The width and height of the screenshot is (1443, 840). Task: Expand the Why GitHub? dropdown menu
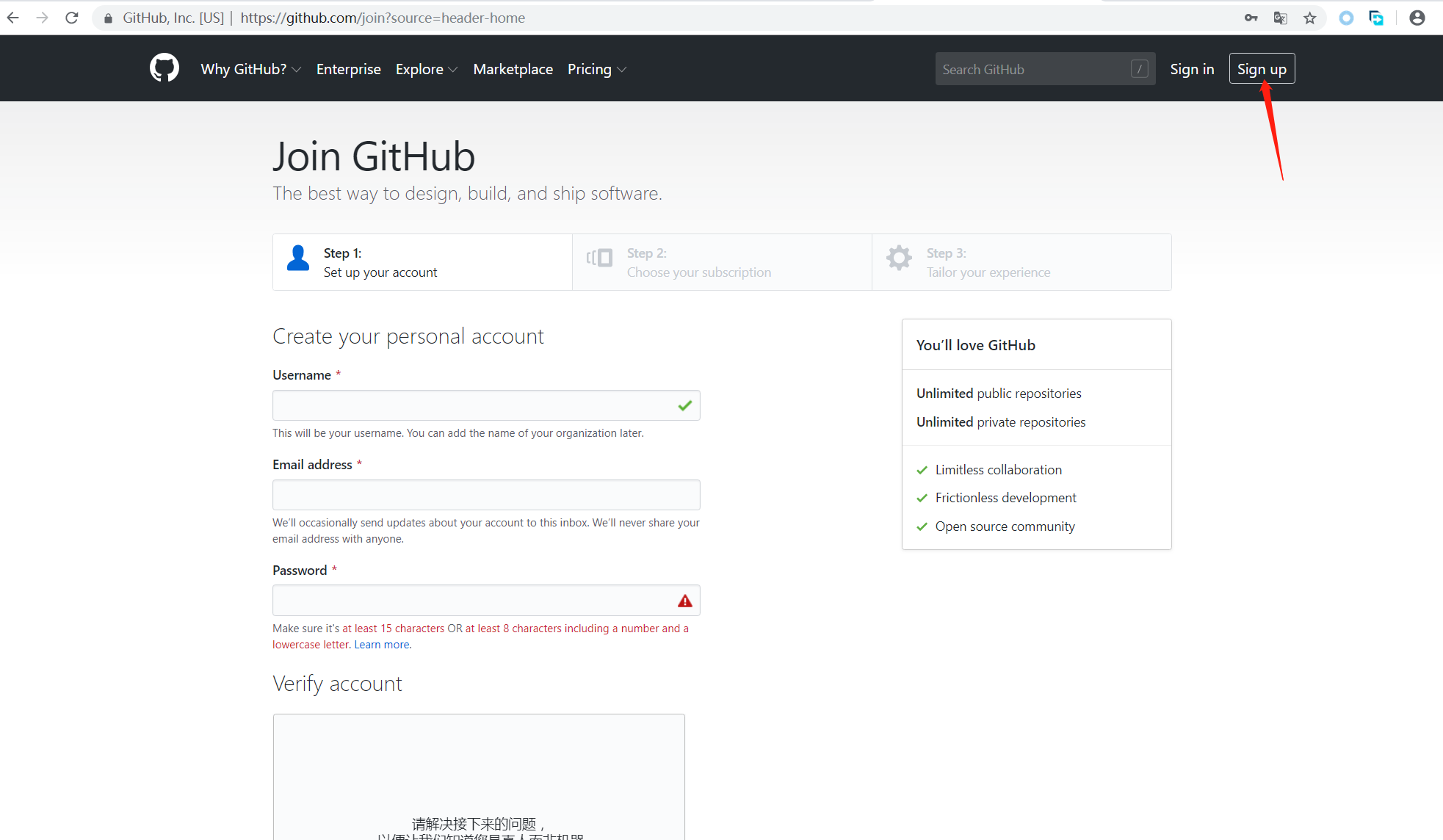(251, 69)
